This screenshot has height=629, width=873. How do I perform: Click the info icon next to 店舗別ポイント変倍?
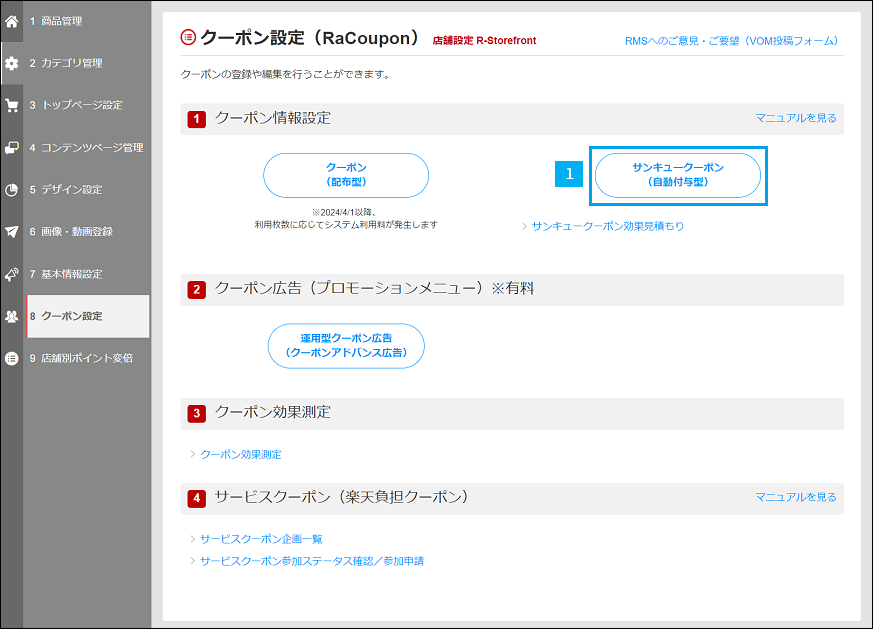pyautogui.click(x=13, y=356)
